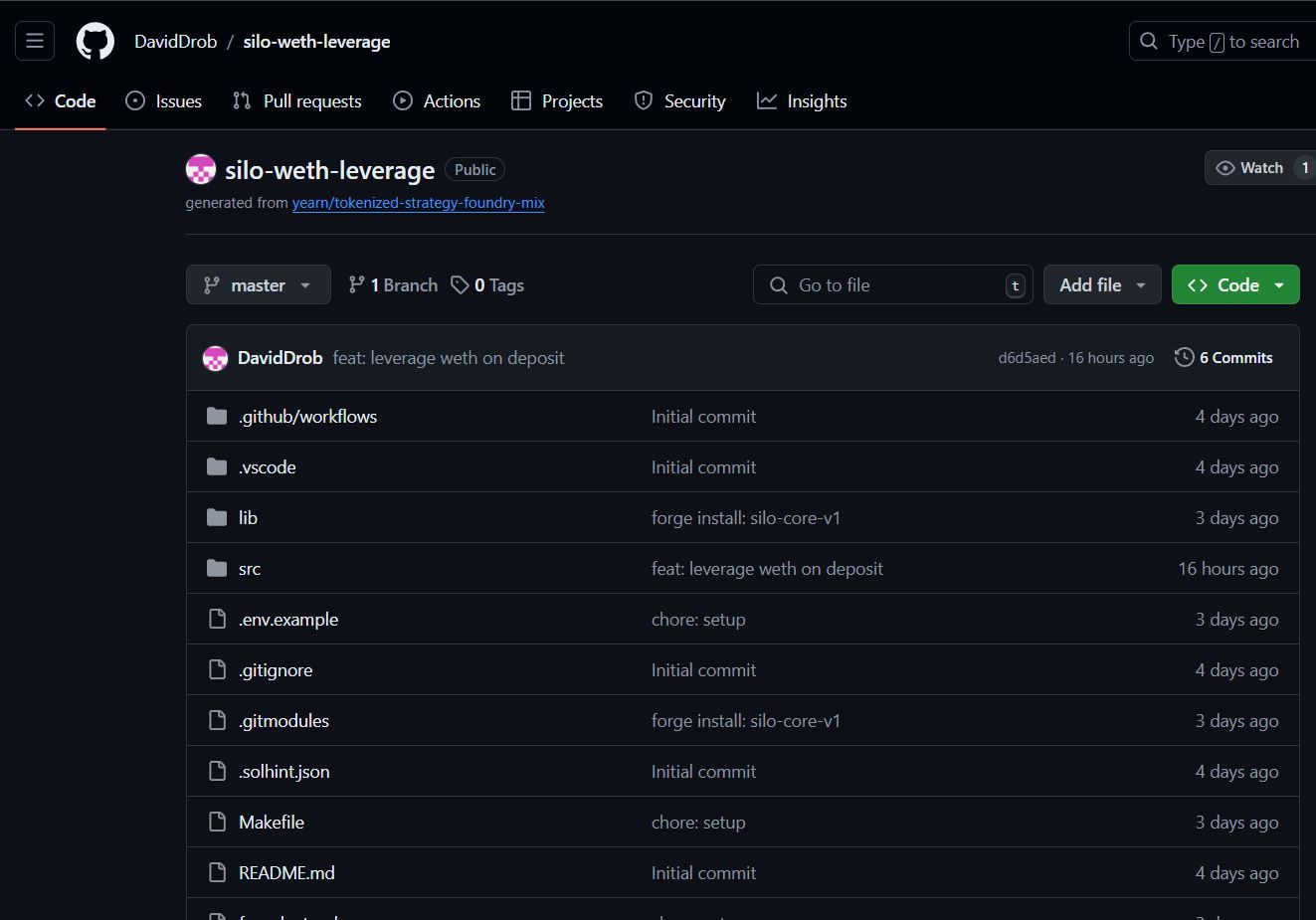Go to GitHub homepage via Octocat logo

click(95, 41)
